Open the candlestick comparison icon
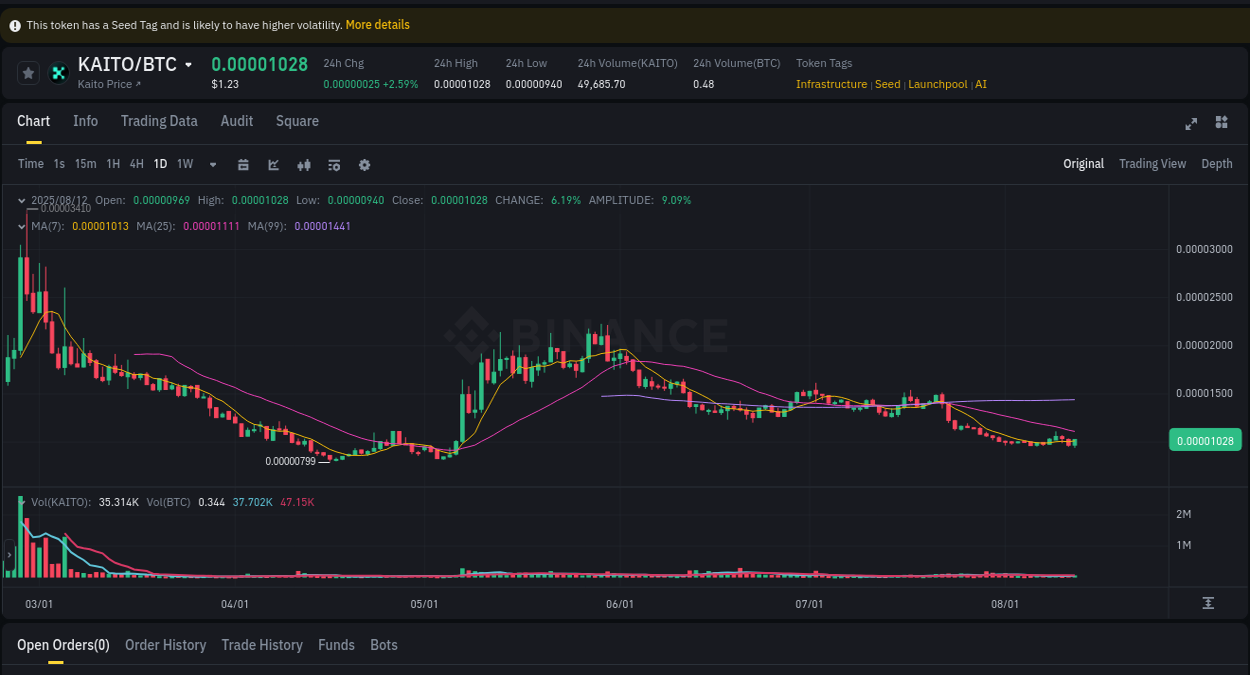 [304, 164]
